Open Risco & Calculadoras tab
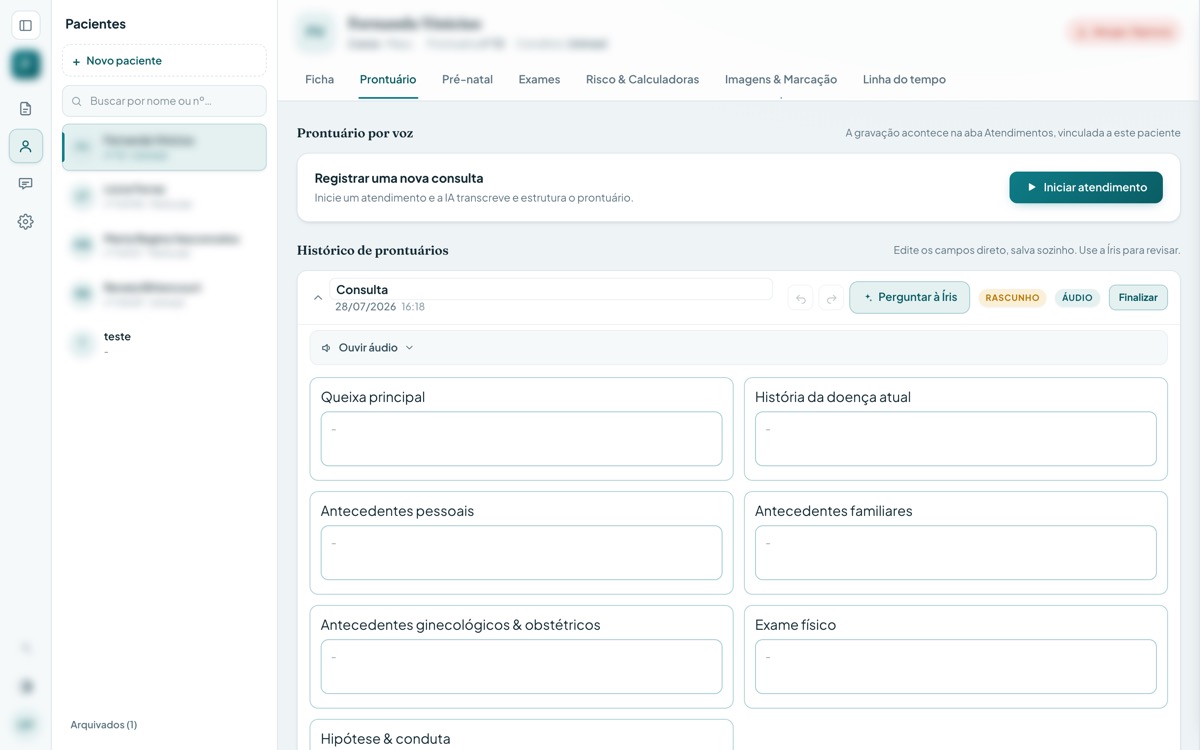 pyautogui.click(x=642, y=79)
